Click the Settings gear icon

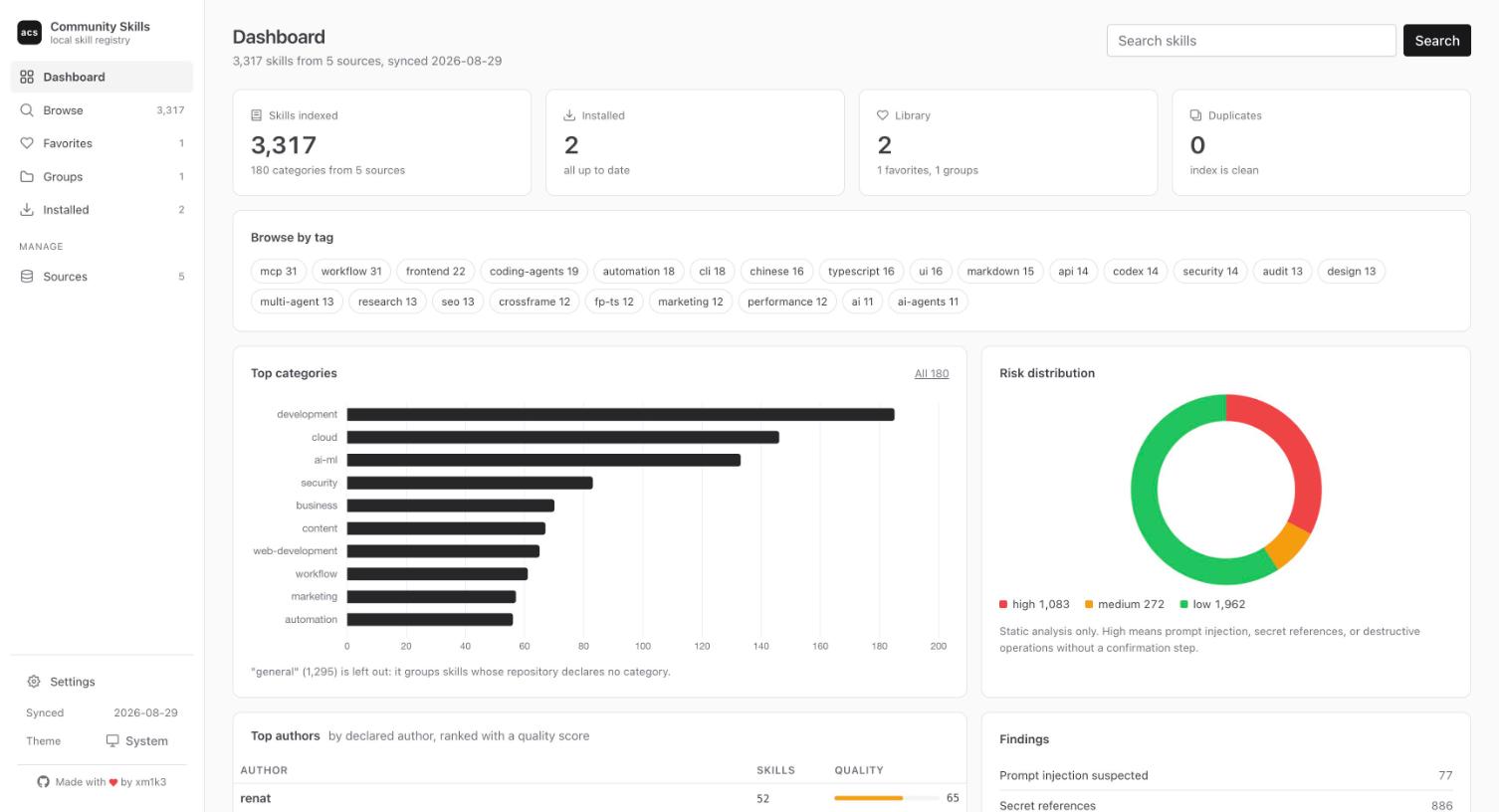[x=34, y=682]
